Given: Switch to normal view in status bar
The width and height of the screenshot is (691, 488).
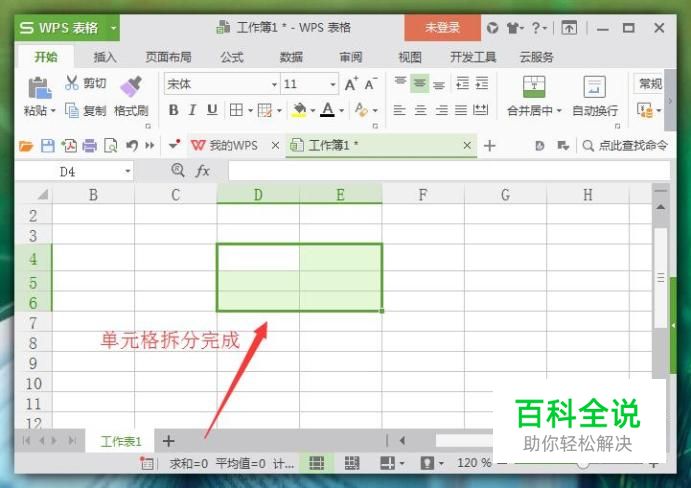Looking at the screenshot, I should pos(316,463).
